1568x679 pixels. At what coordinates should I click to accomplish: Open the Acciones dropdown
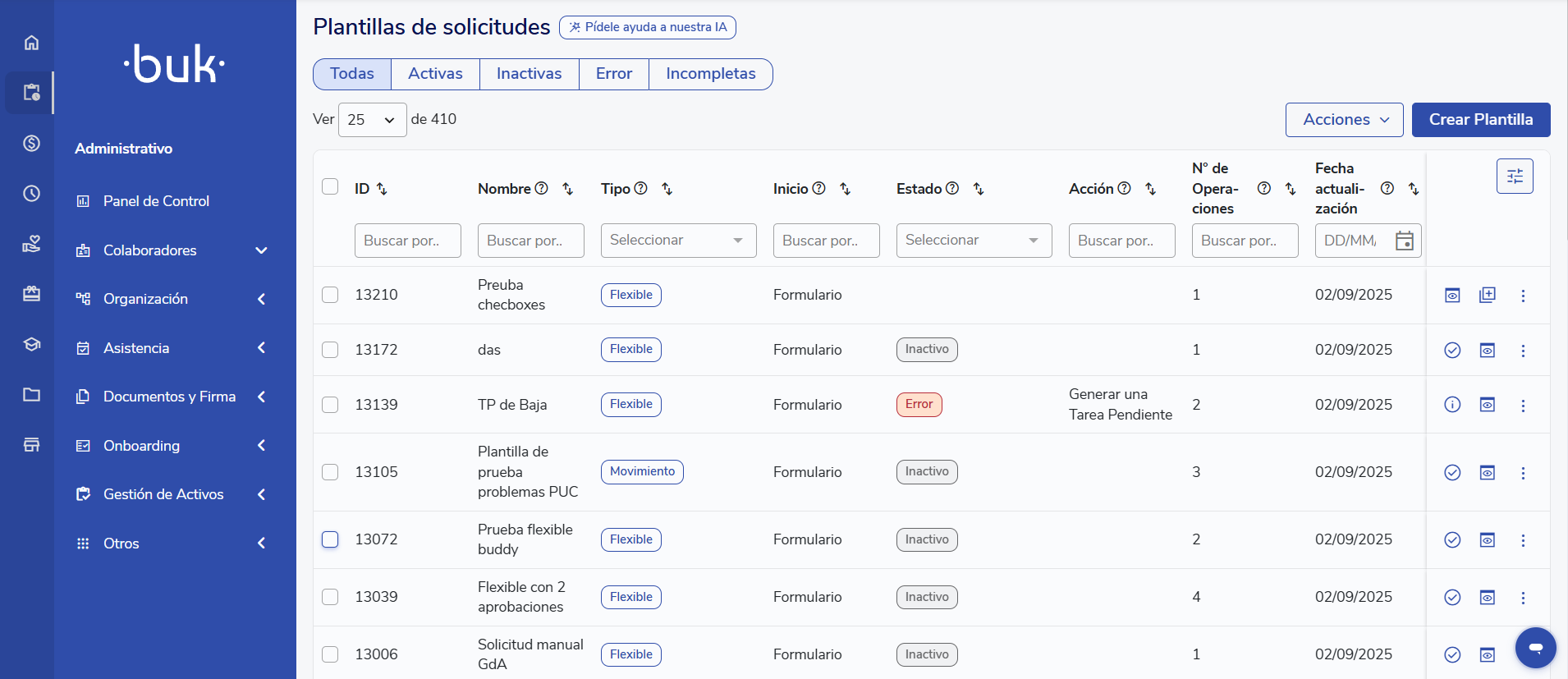(1344, 120)
